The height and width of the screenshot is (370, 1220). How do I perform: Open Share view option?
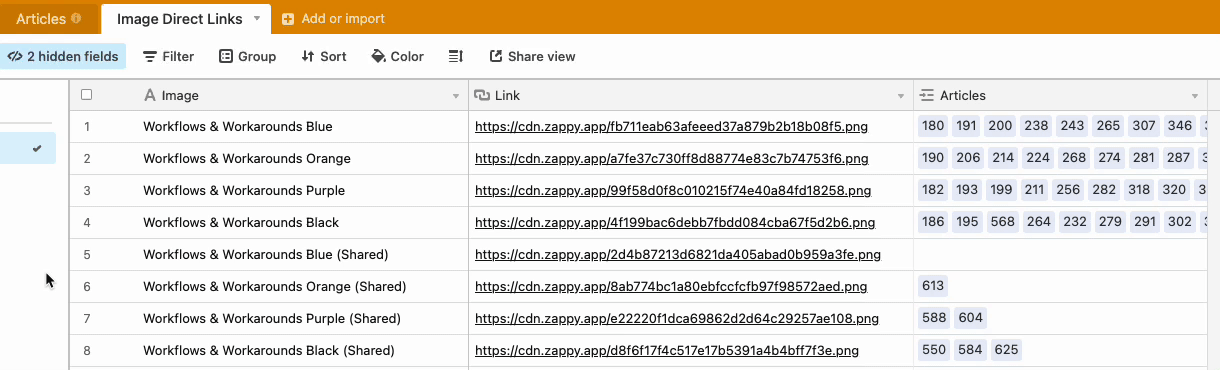pyautogui.click(x=532, y=57)
